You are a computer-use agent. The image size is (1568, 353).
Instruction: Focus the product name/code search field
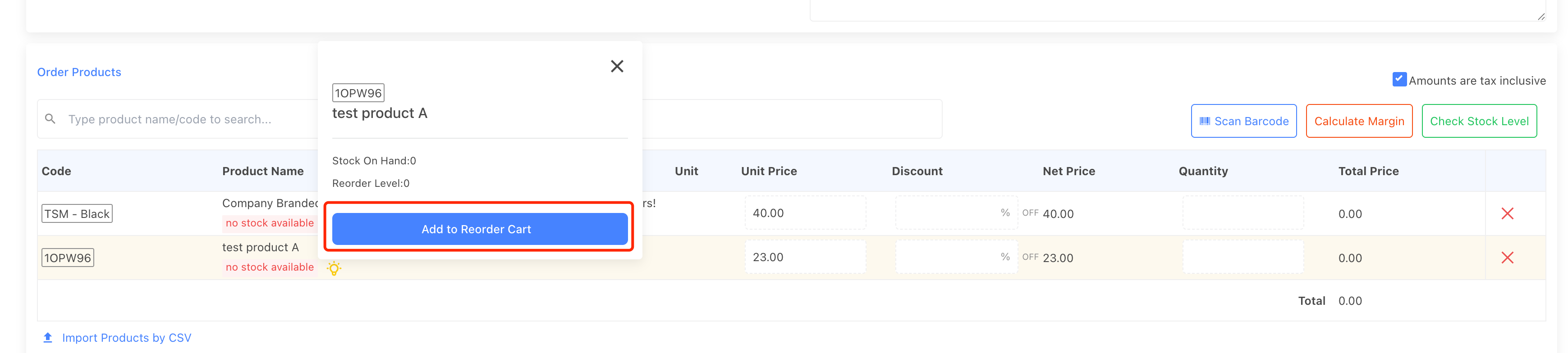(x=183, y=119)
